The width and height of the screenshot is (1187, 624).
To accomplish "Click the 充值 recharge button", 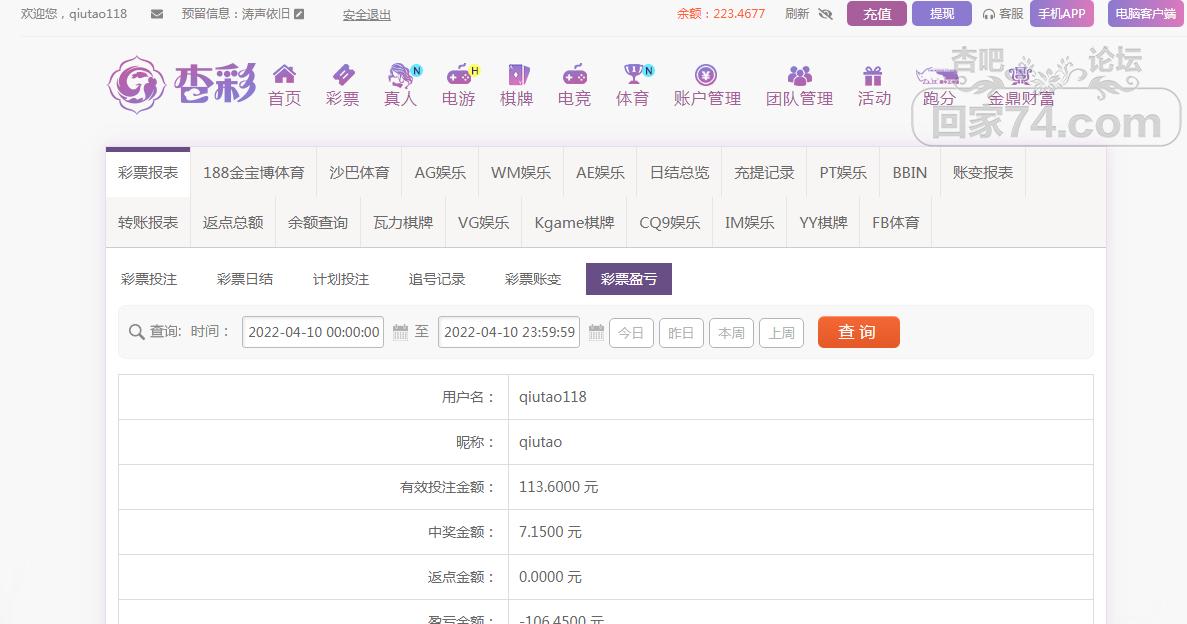I will pos(877,14).
